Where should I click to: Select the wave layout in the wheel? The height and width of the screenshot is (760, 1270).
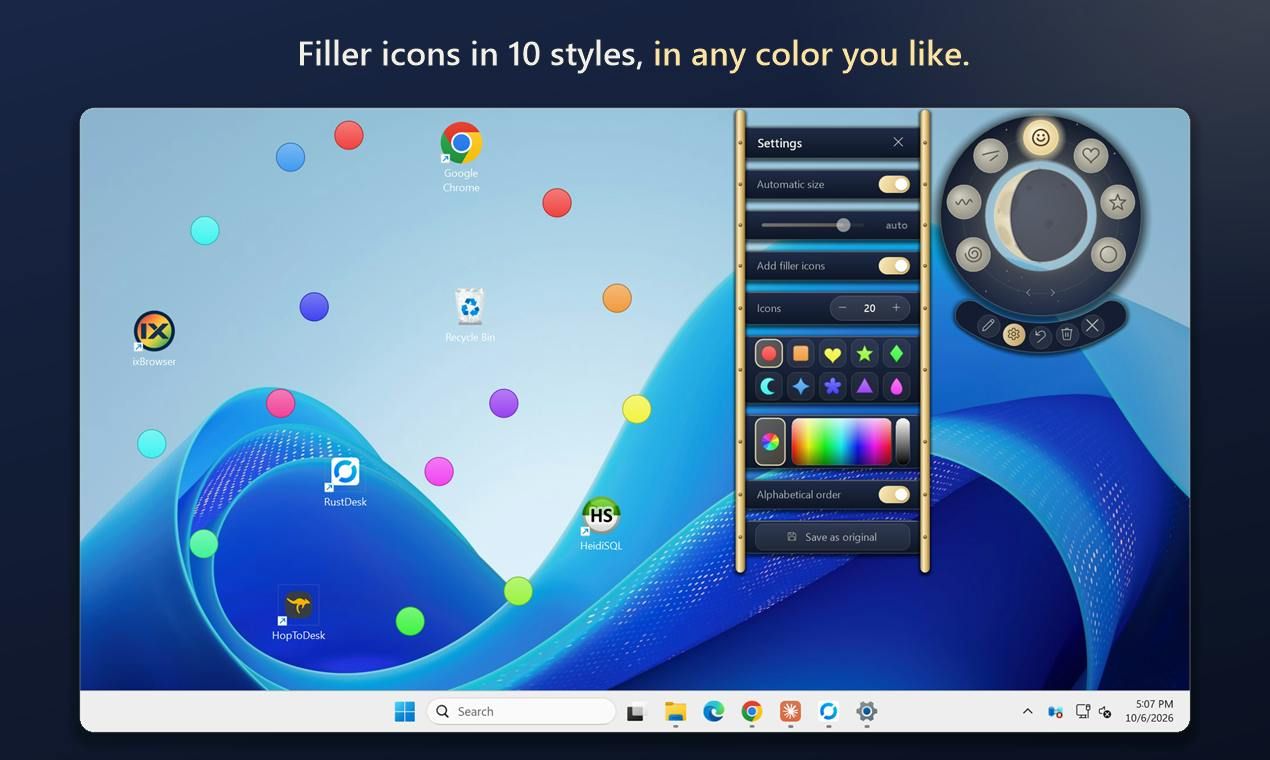point(964,203)
